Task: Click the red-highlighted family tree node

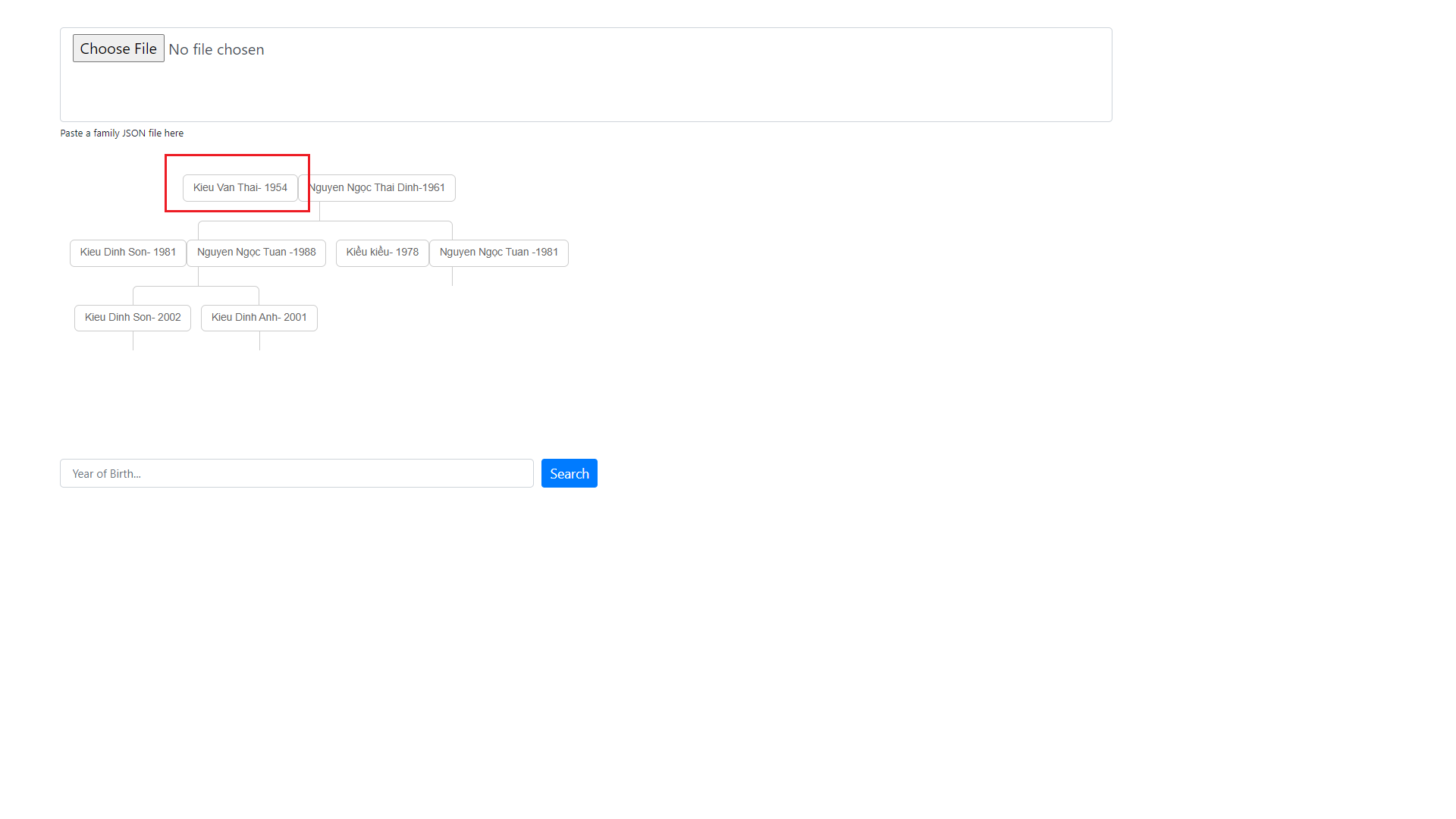Action: pyautogui.click(x=240, y=187)
